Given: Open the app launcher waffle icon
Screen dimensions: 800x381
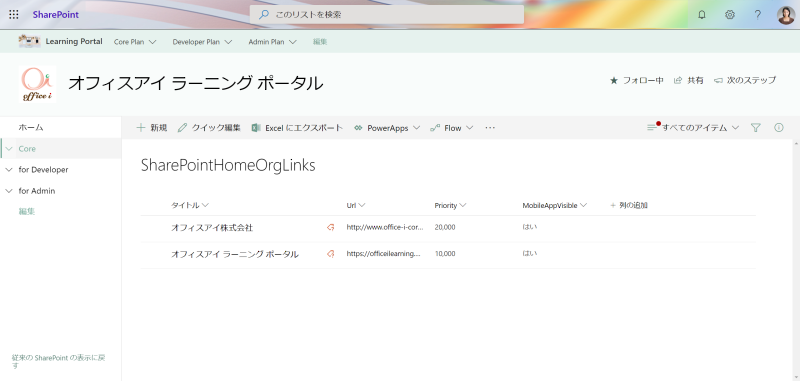Looking at the screenshot, I should coord(14,14).
